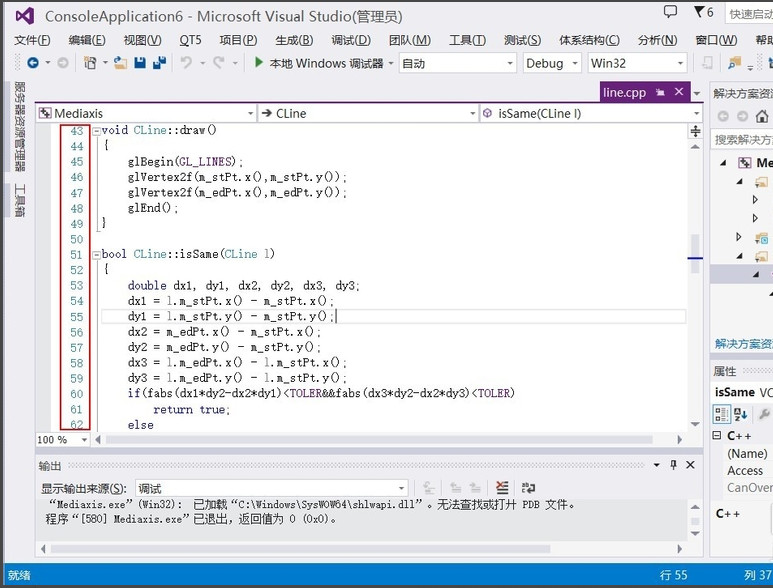This screenshot has height=588, width=773.
Task: Click the Navigate Backward arrow icon
Action: [32, 63]
